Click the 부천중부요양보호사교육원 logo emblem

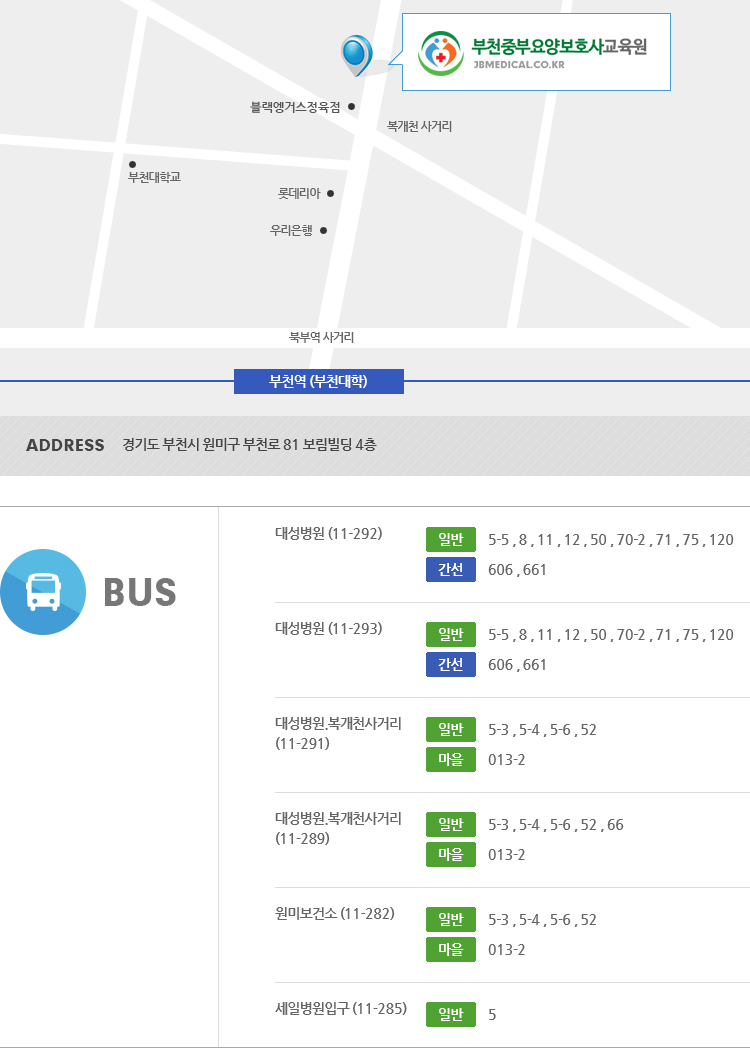(440, 53)
